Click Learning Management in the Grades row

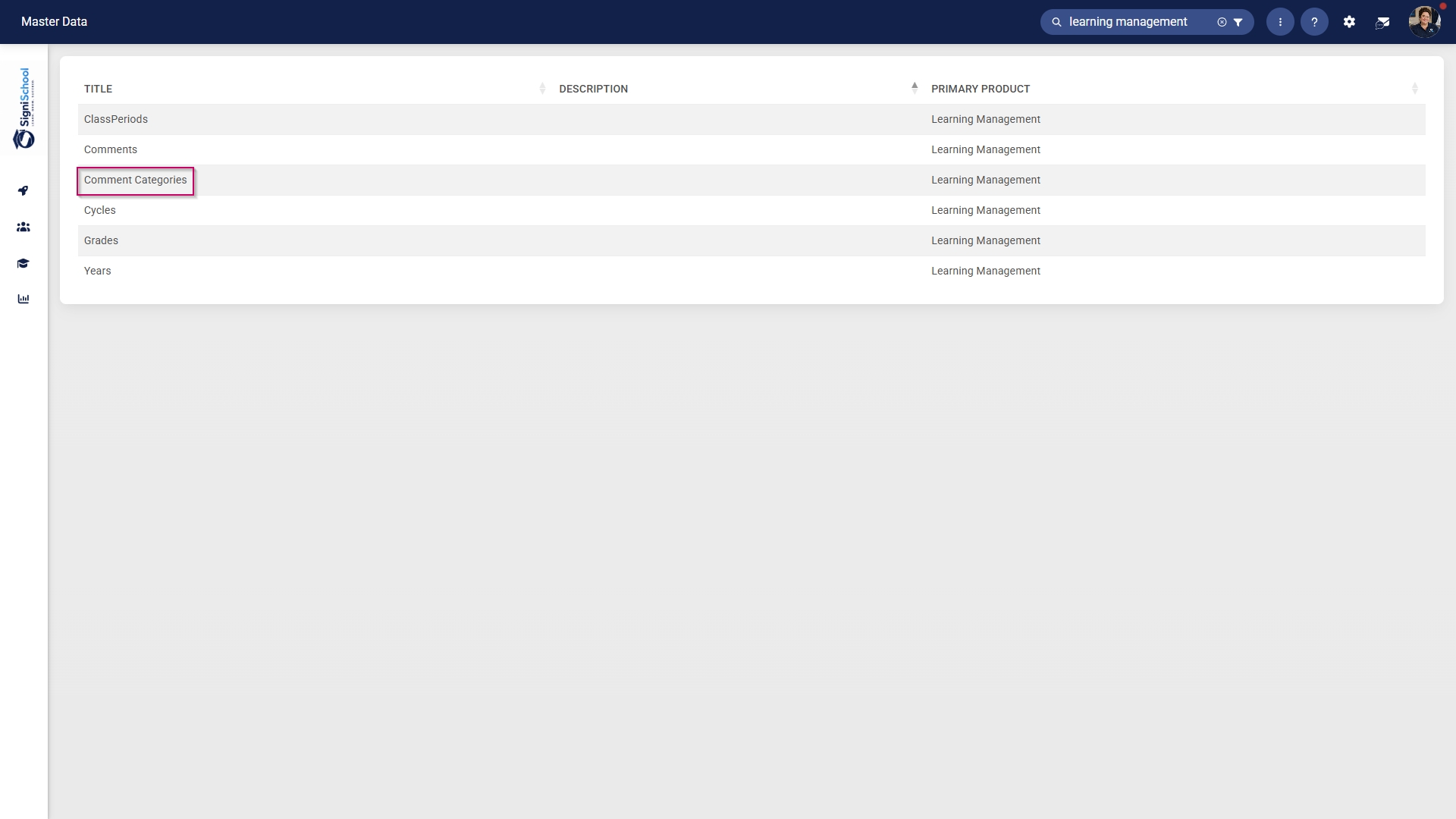pos(986,240)
